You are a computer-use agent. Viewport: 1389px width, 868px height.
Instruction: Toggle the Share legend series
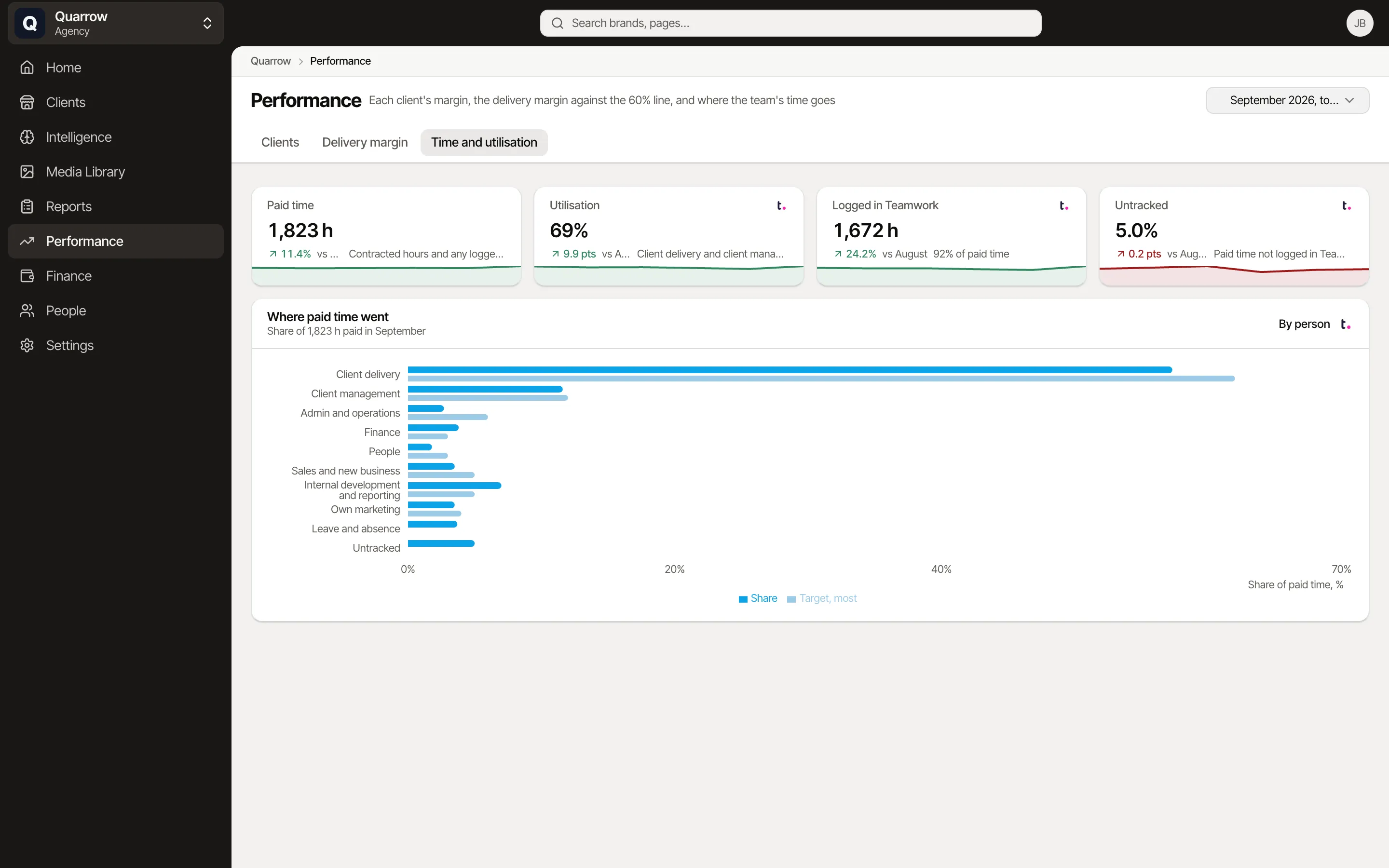point(758,598)
